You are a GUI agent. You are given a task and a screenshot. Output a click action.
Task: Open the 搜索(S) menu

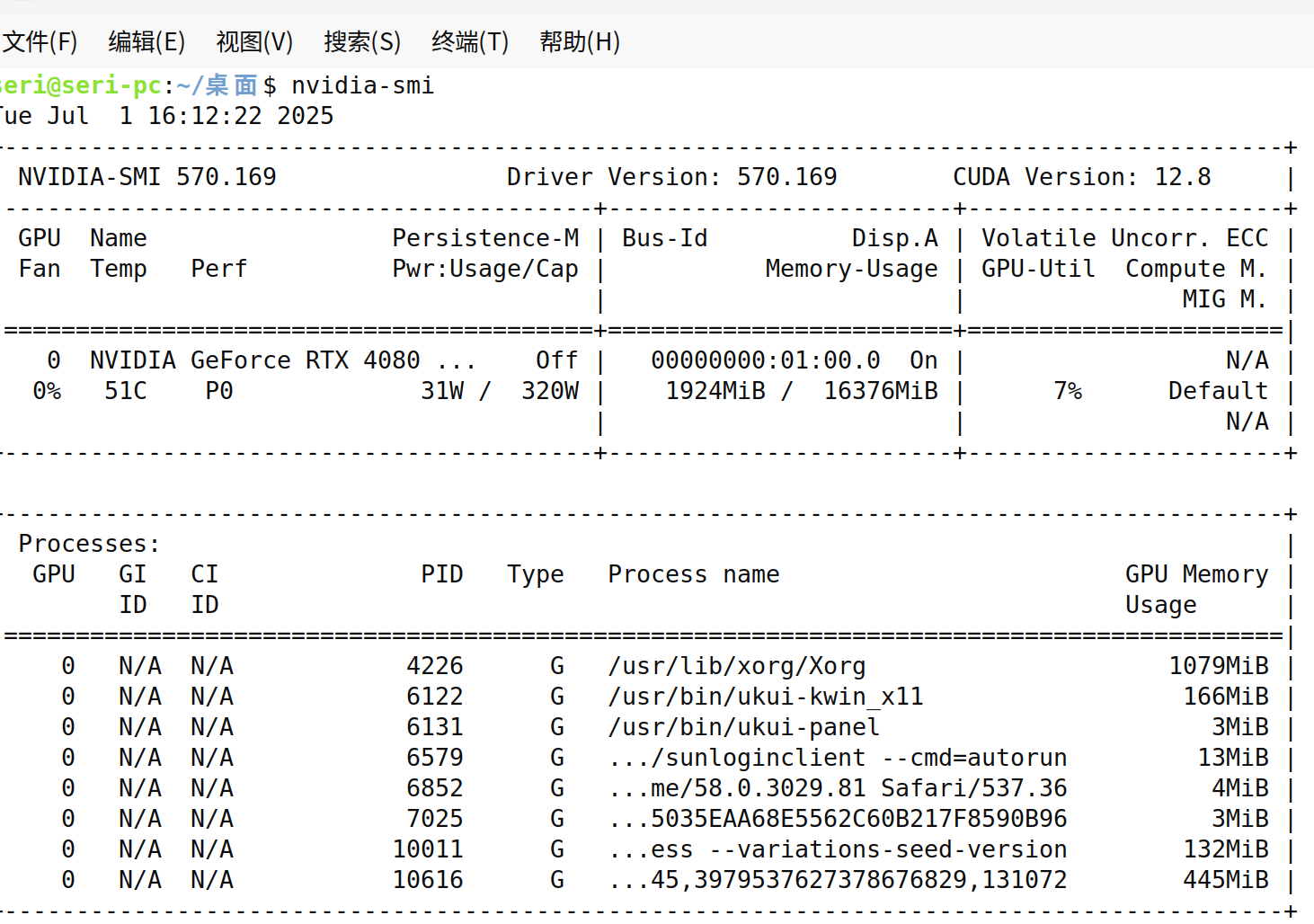click(362, 41)
